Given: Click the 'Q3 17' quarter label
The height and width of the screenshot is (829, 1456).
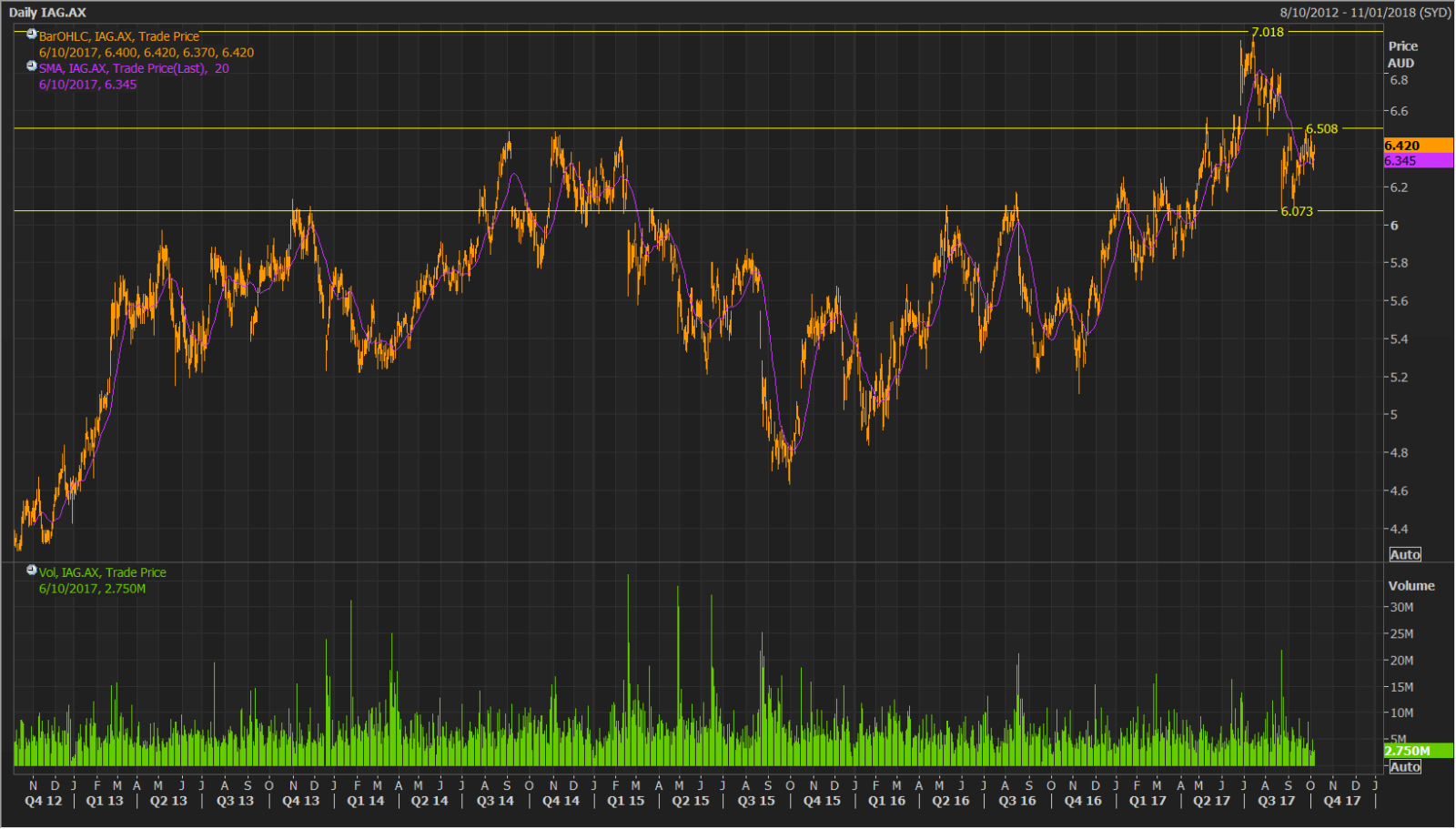Looking at the screenshot, I should pos(1276,802).
